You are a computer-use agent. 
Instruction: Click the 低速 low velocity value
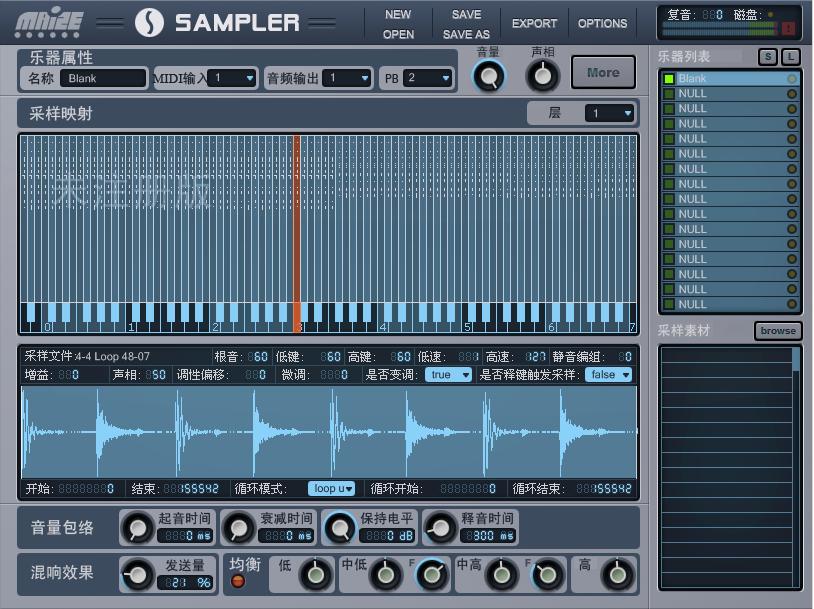(x=469, y=357)
